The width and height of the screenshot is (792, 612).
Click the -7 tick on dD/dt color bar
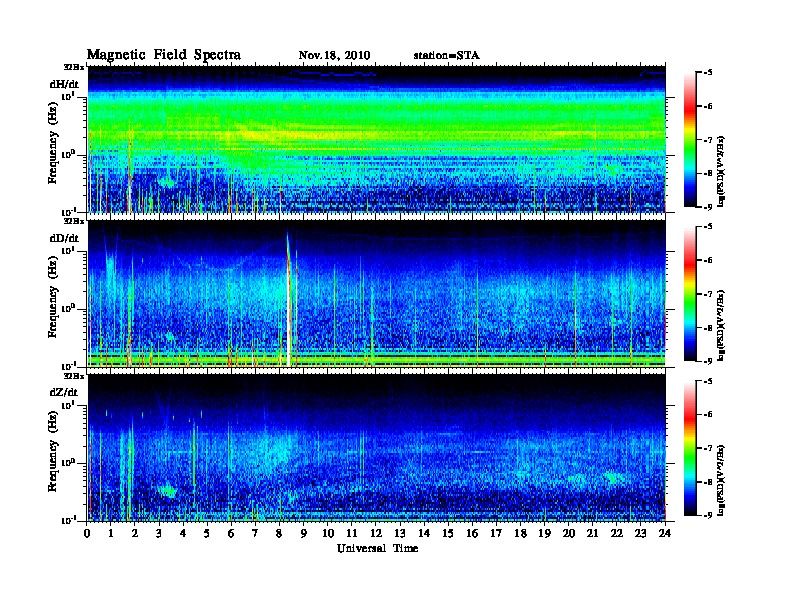pyautogui.click(x=708, y=294)
